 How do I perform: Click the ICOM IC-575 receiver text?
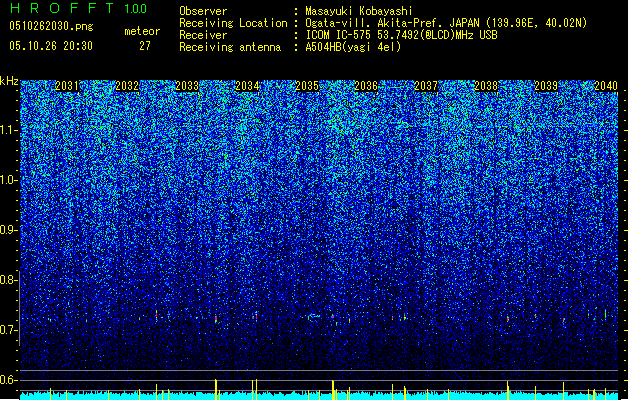click(x=401, y=35)
